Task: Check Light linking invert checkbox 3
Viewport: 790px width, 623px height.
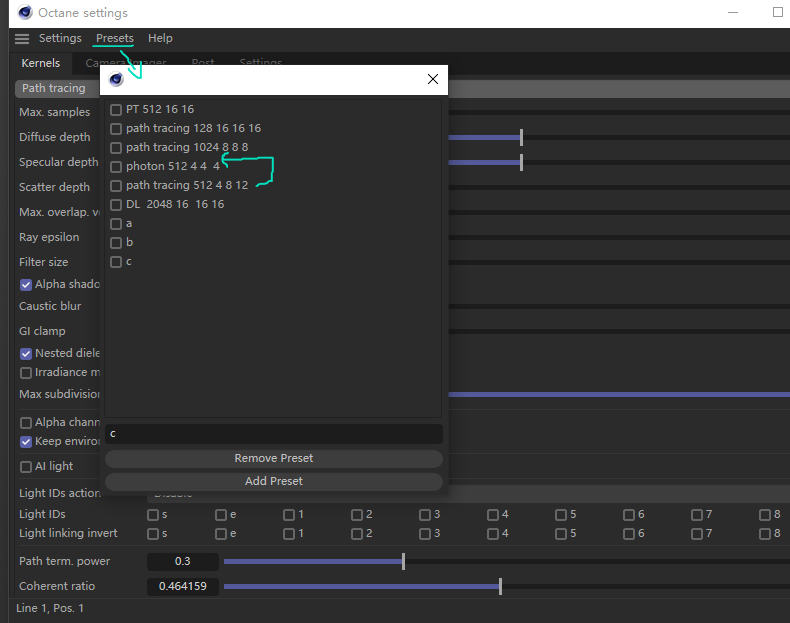Action: tap(425, 534)
